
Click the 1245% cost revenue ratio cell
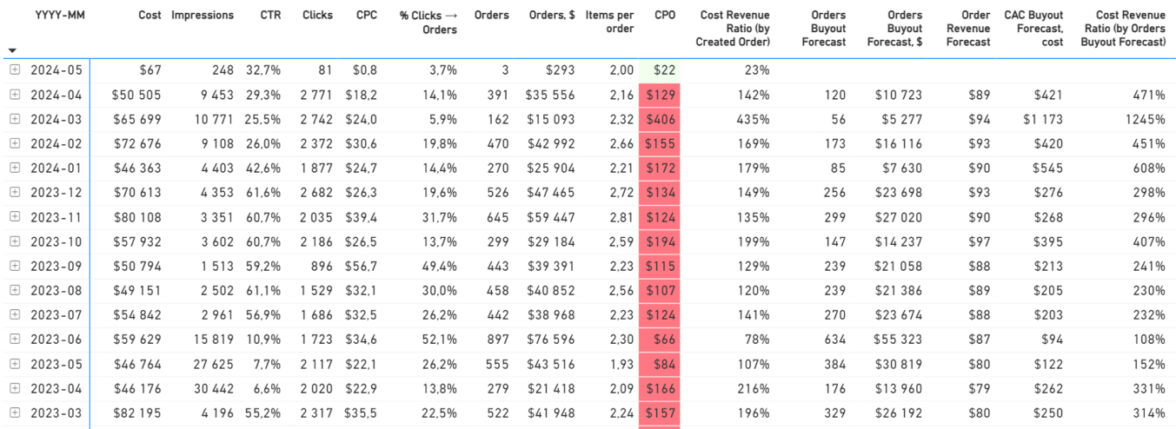(1143, 118)
